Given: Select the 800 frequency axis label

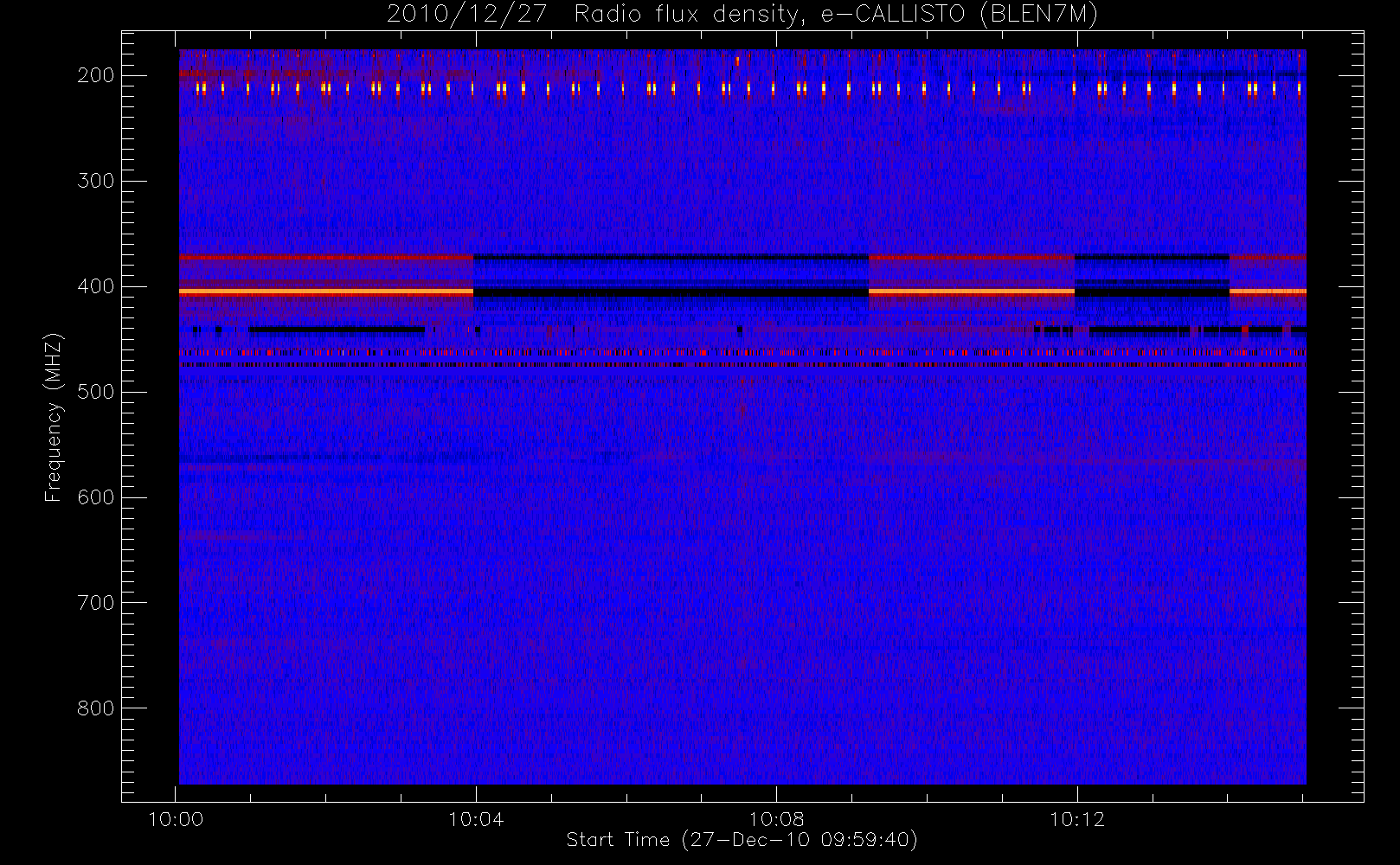Looking at the screenshot, I should (95, 708).
